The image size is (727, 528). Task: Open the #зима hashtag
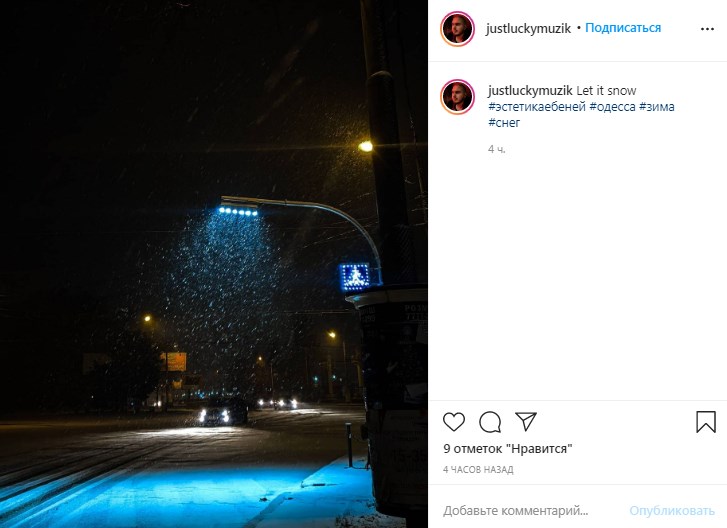(657, 107)
